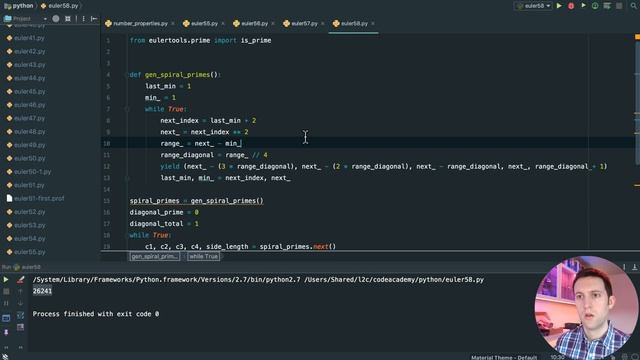Open the euler58 run configuration dropdown
640x360 pixels.
click(533, 6)
